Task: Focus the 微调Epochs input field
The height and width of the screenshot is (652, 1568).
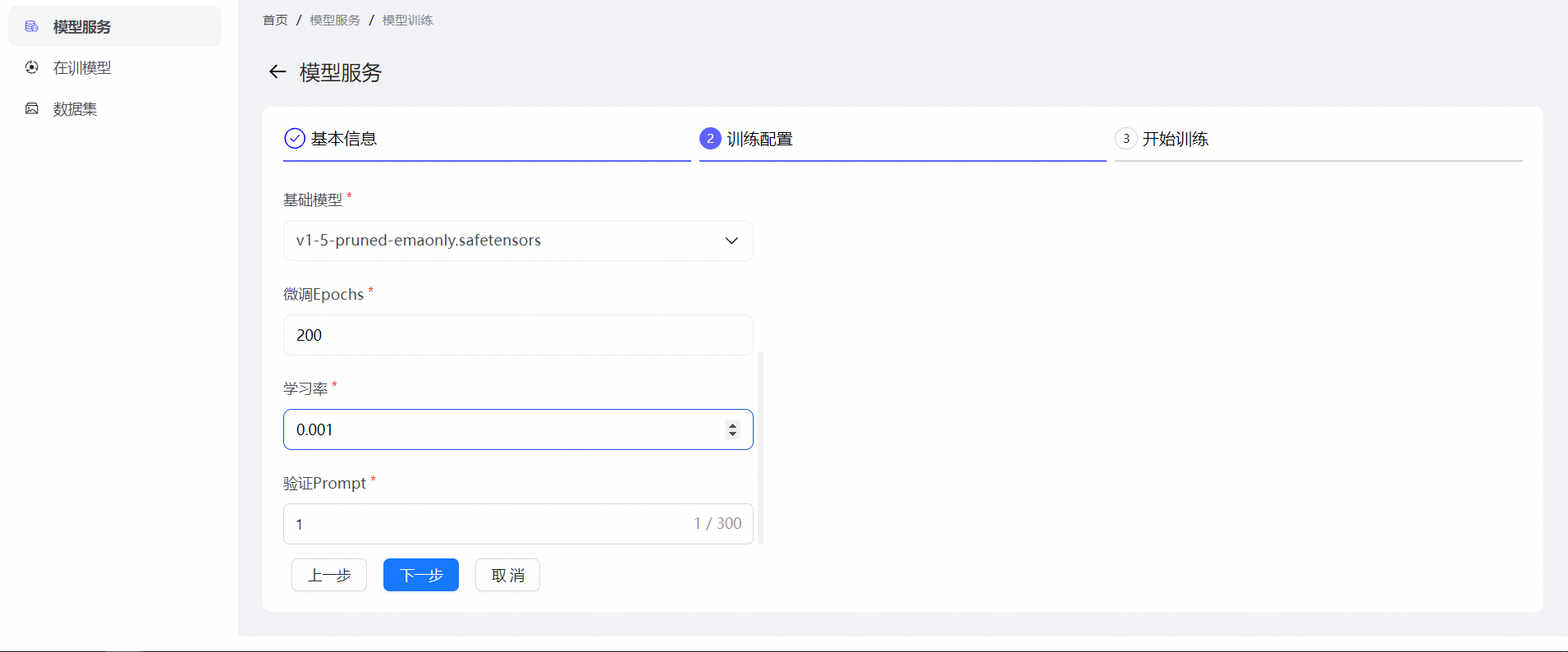Action: 518,335
